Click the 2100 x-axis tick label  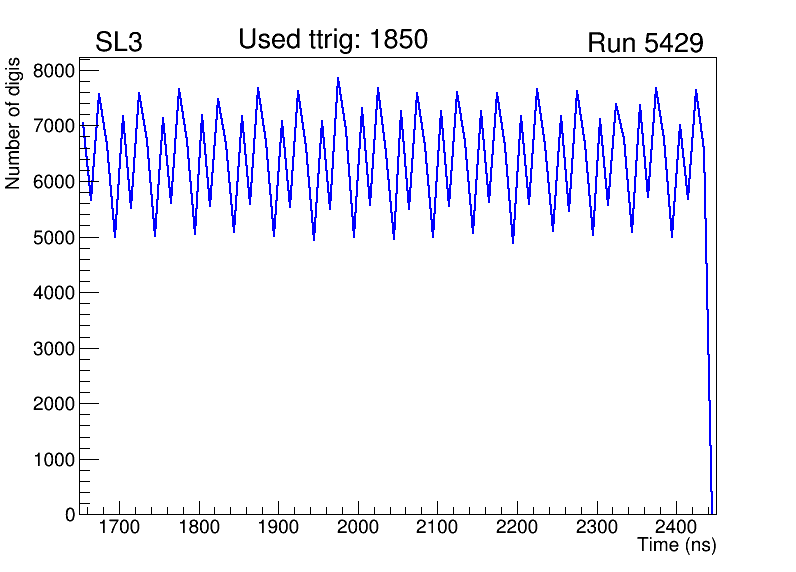tap(438, 527)
